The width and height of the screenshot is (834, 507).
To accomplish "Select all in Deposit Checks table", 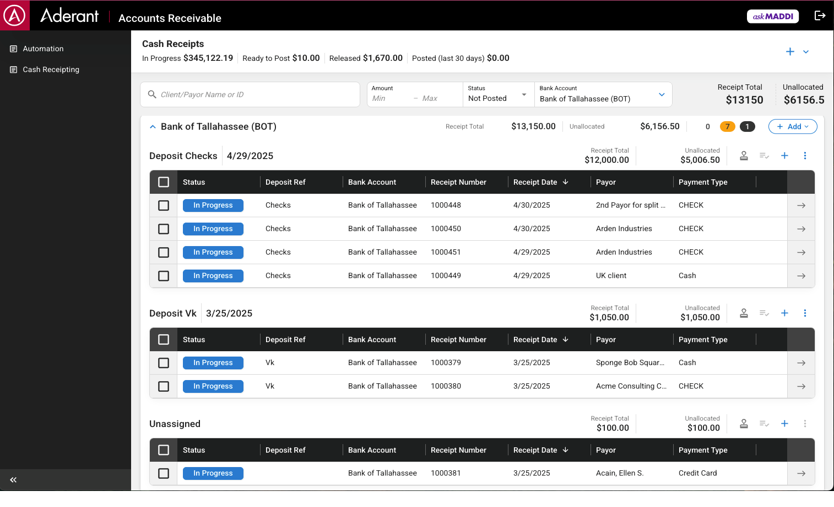I will coord(163,182).
